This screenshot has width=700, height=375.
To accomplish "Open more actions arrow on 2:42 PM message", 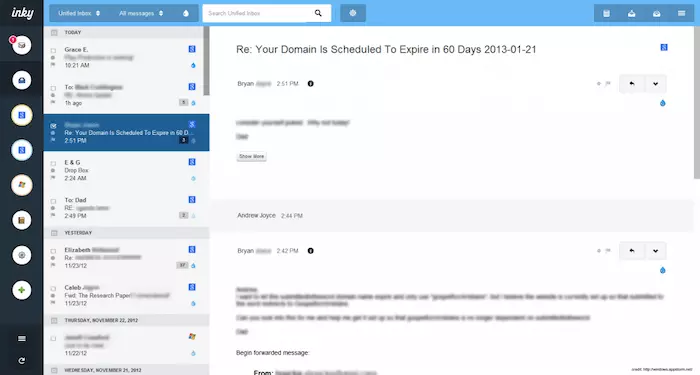I will point(655,251).
